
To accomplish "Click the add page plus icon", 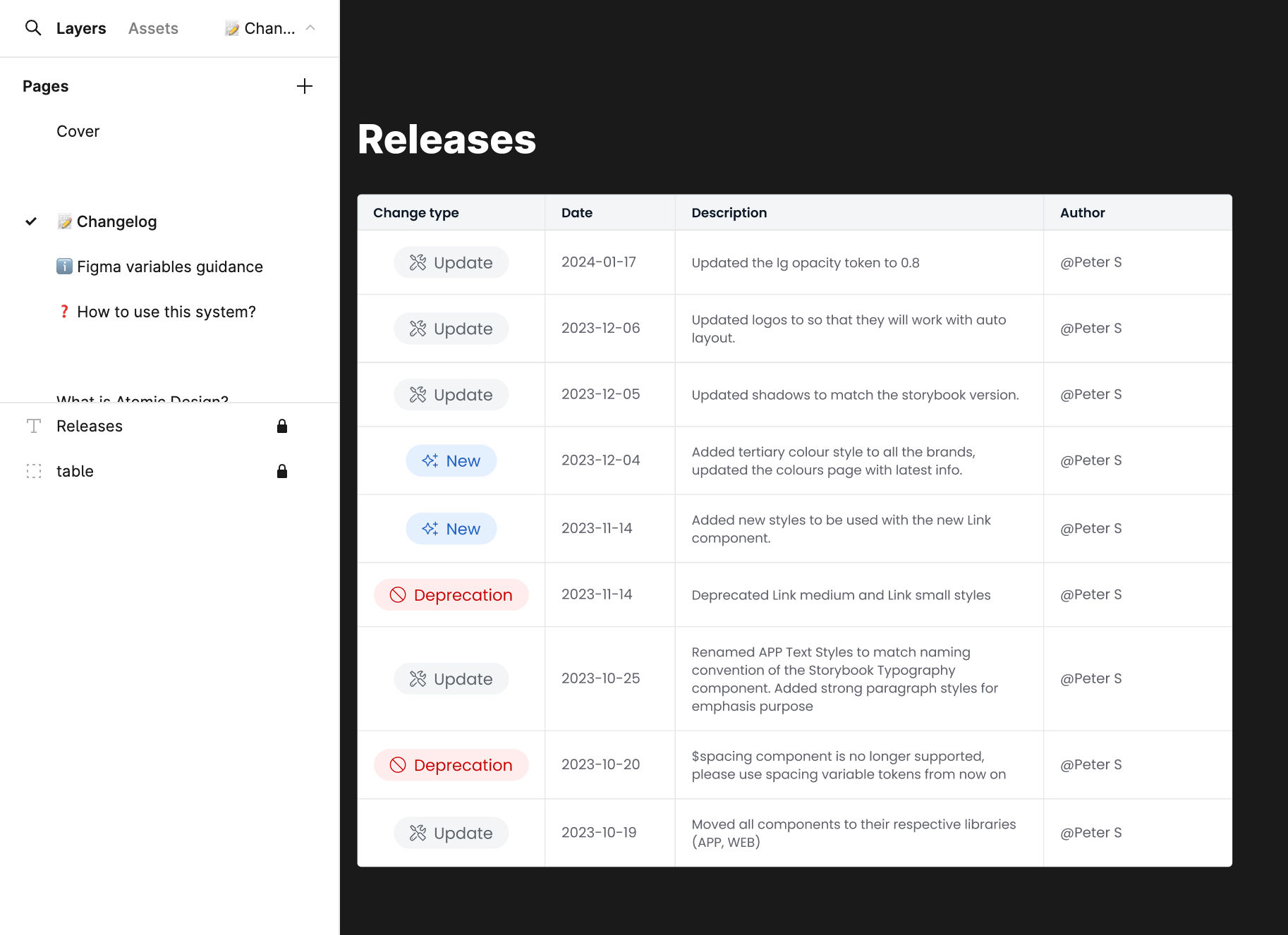I will (305, 86).
